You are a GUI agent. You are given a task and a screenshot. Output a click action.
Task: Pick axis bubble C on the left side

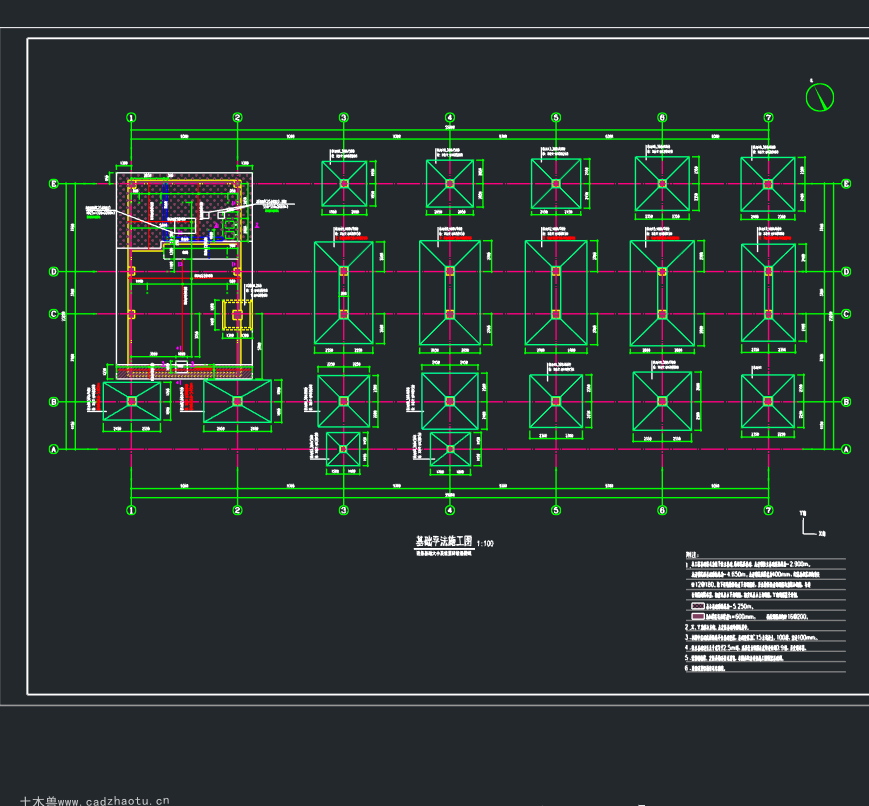(54, 314)
